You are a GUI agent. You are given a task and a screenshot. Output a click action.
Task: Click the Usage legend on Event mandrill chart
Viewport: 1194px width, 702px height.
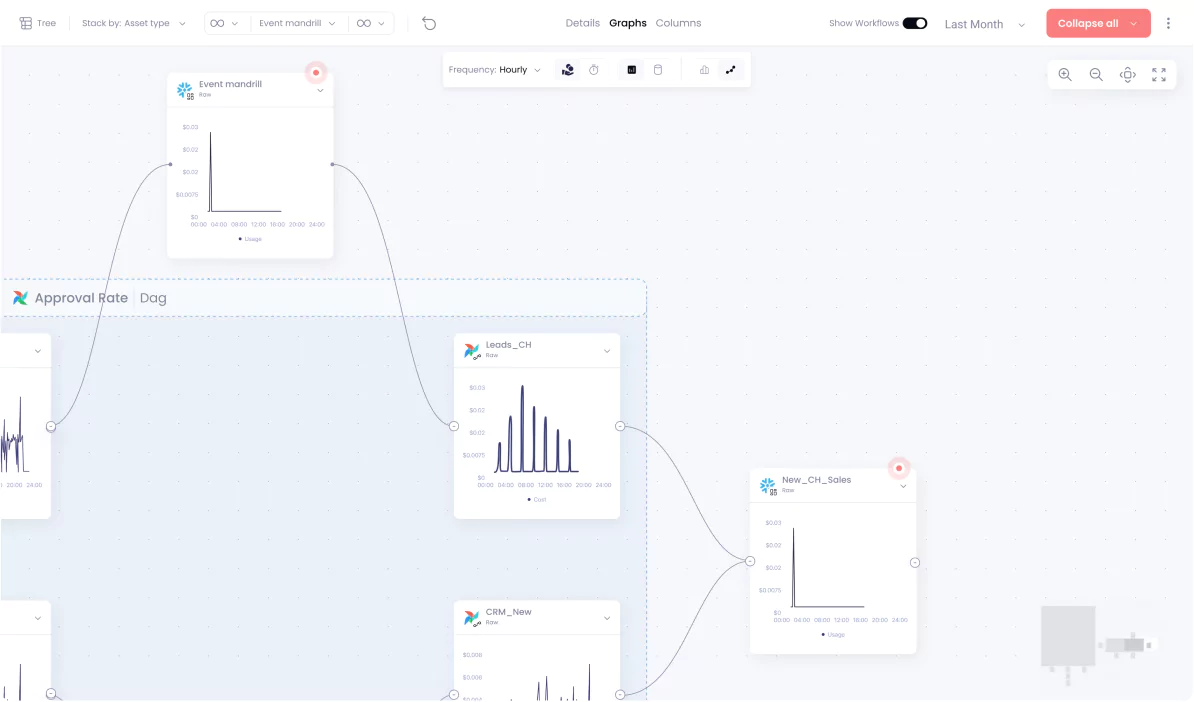click(x=250, y=239)
